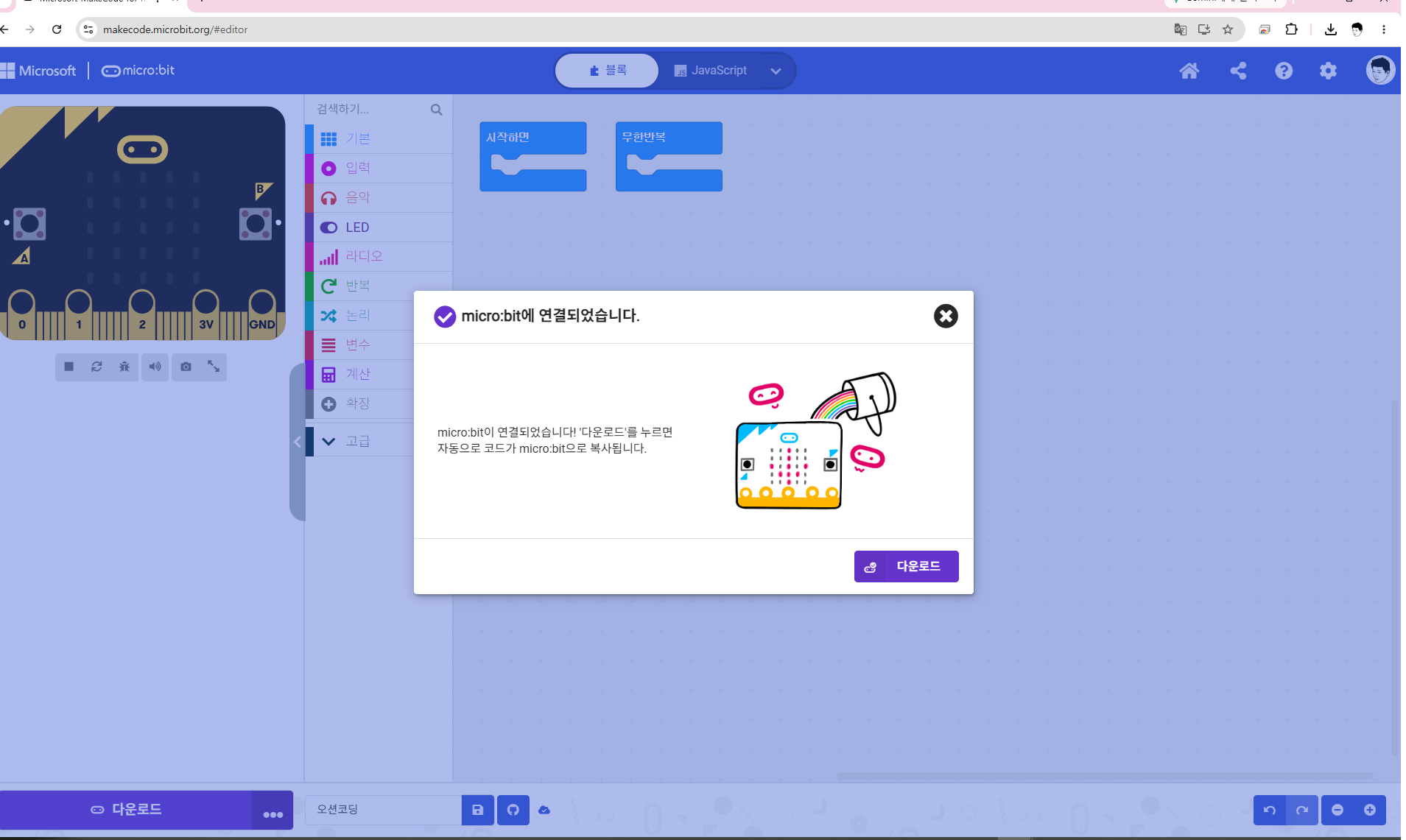Click simulator pin 1

click(x=79, y=313)
